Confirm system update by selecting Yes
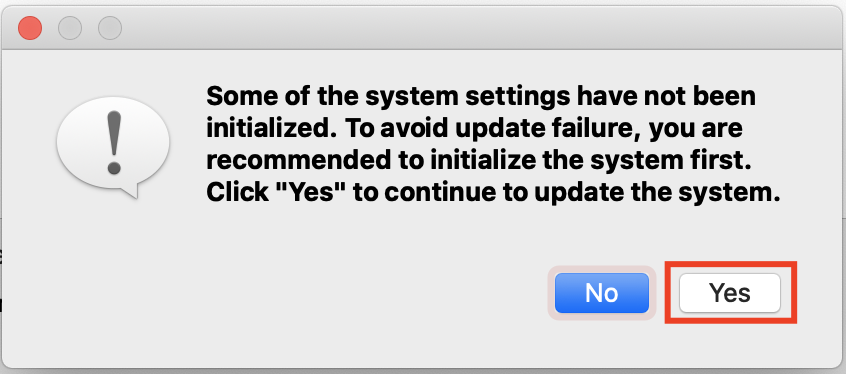Screen dimensions: 846x374 (x=729, y=293)
